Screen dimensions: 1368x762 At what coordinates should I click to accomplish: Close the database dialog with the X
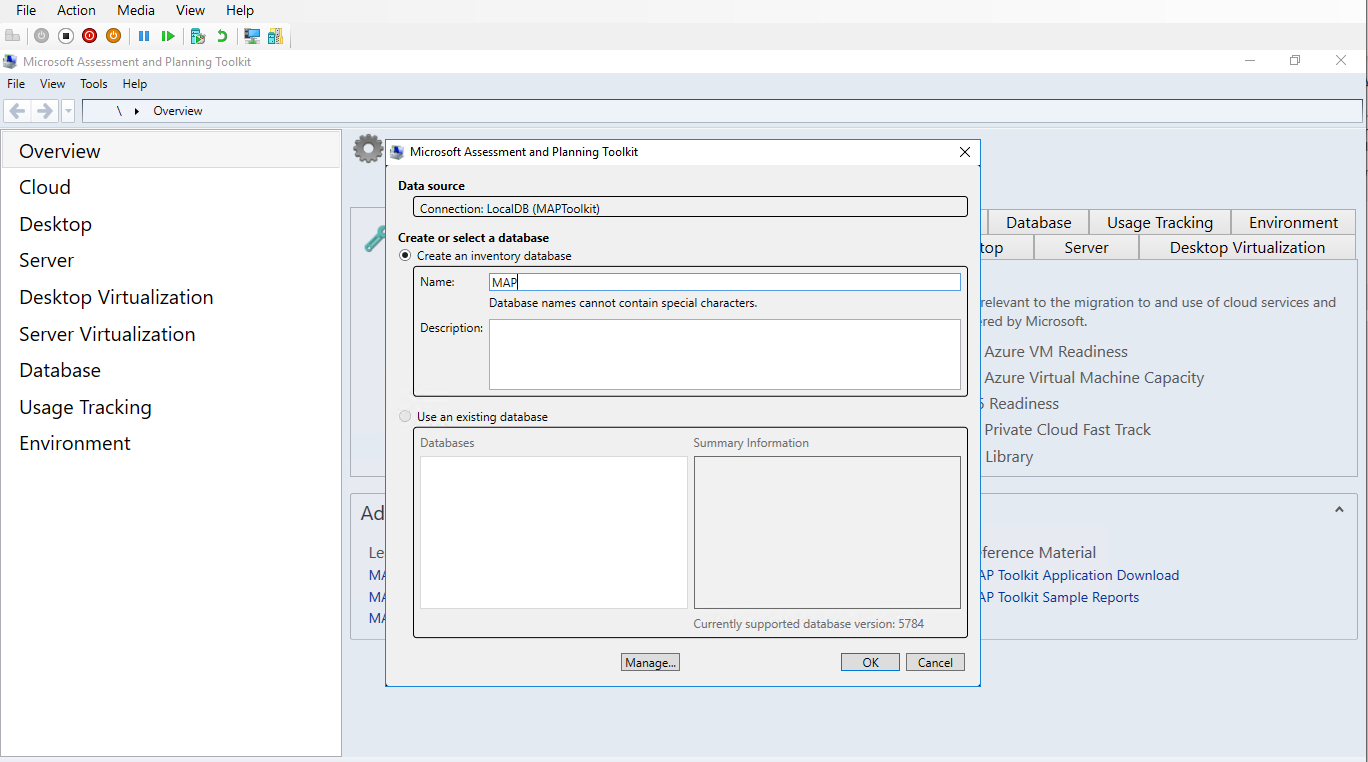(x=965, y=152)
